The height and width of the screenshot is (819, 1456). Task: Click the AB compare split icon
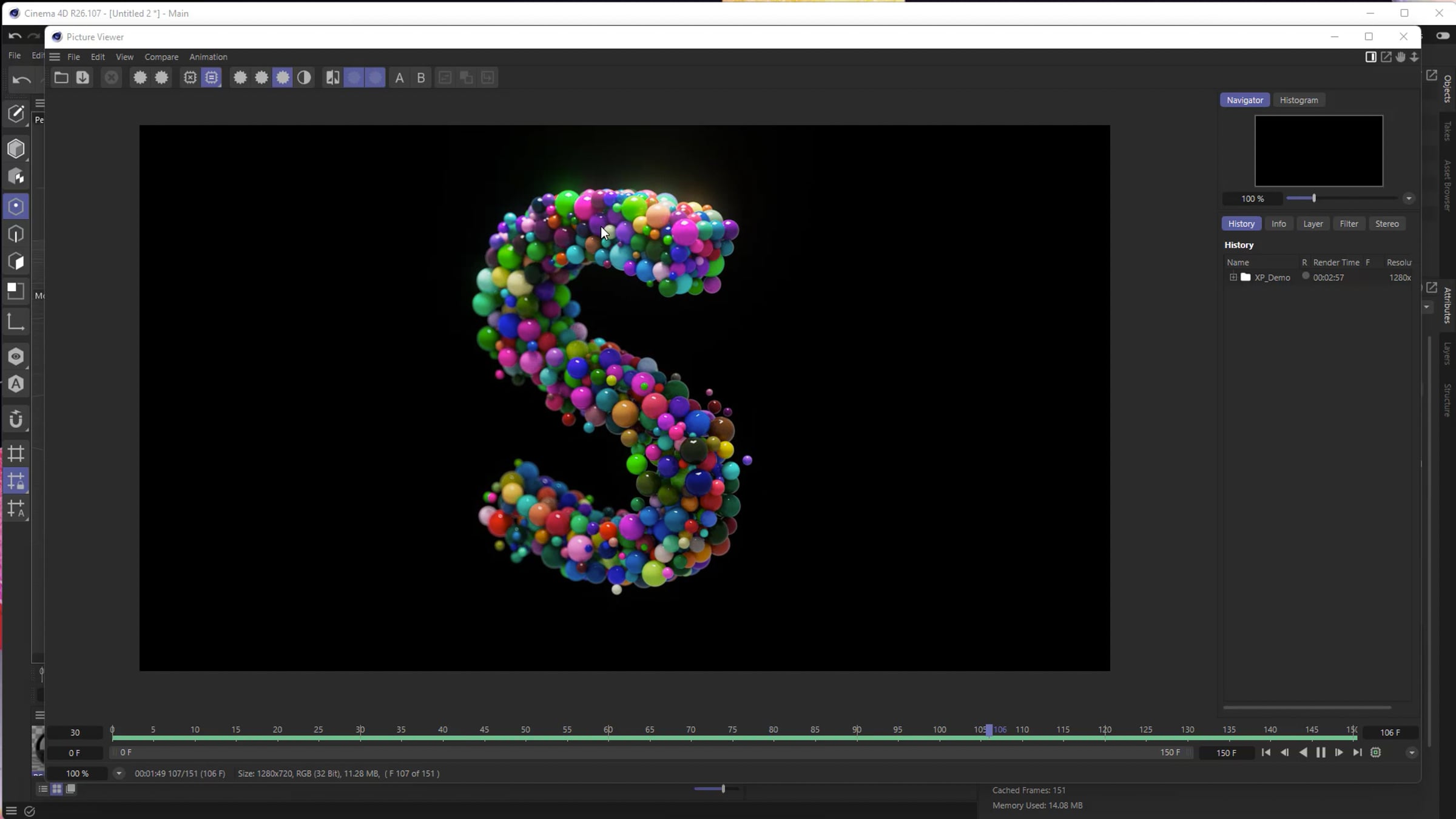332,78
